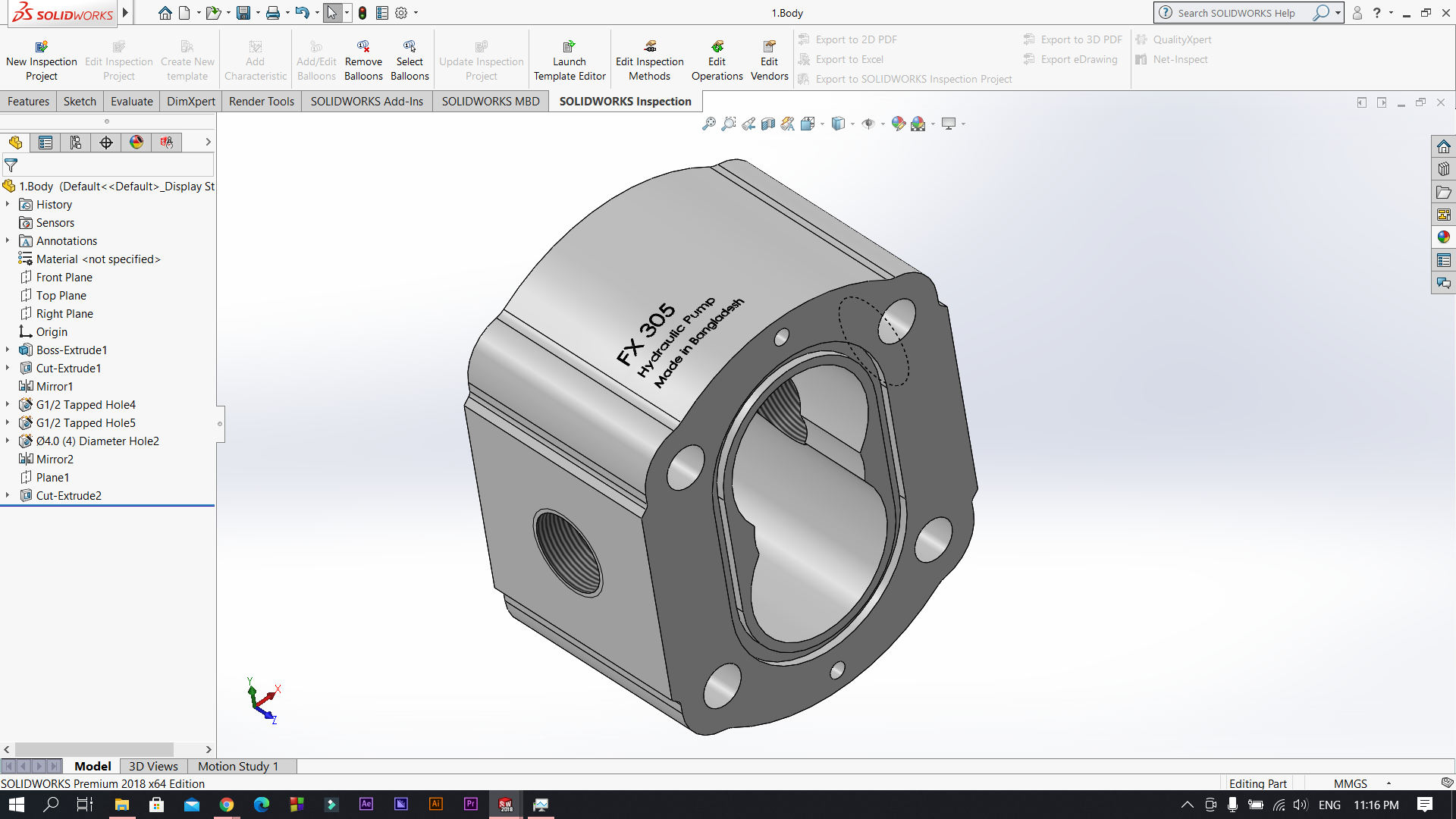The height and width of the screenshot is (819, 1456).
Task: Open the Options gear dropdown arrow
Action: tap(416, 13)
